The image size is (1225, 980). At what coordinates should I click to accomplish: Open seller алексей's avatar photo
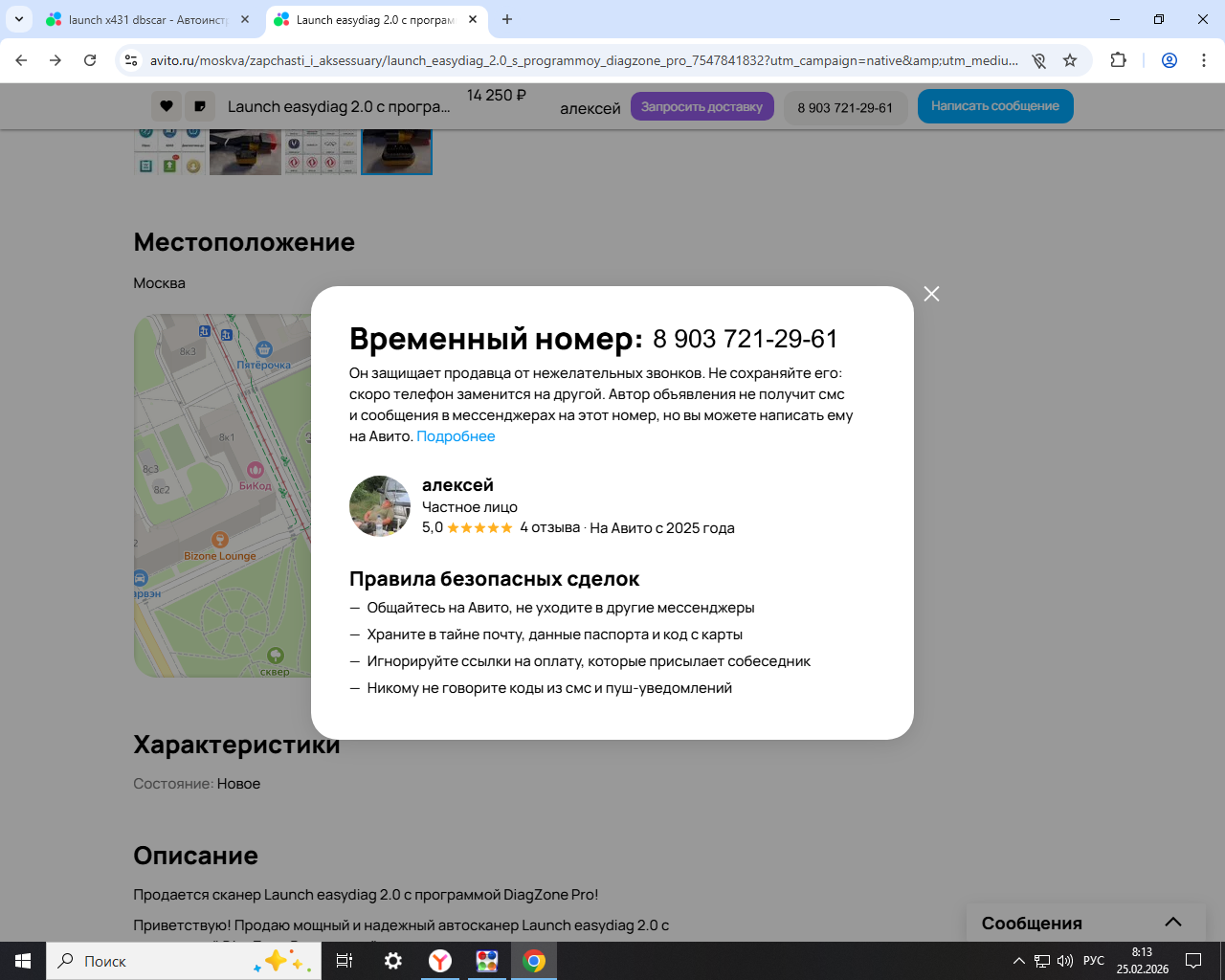380,506
